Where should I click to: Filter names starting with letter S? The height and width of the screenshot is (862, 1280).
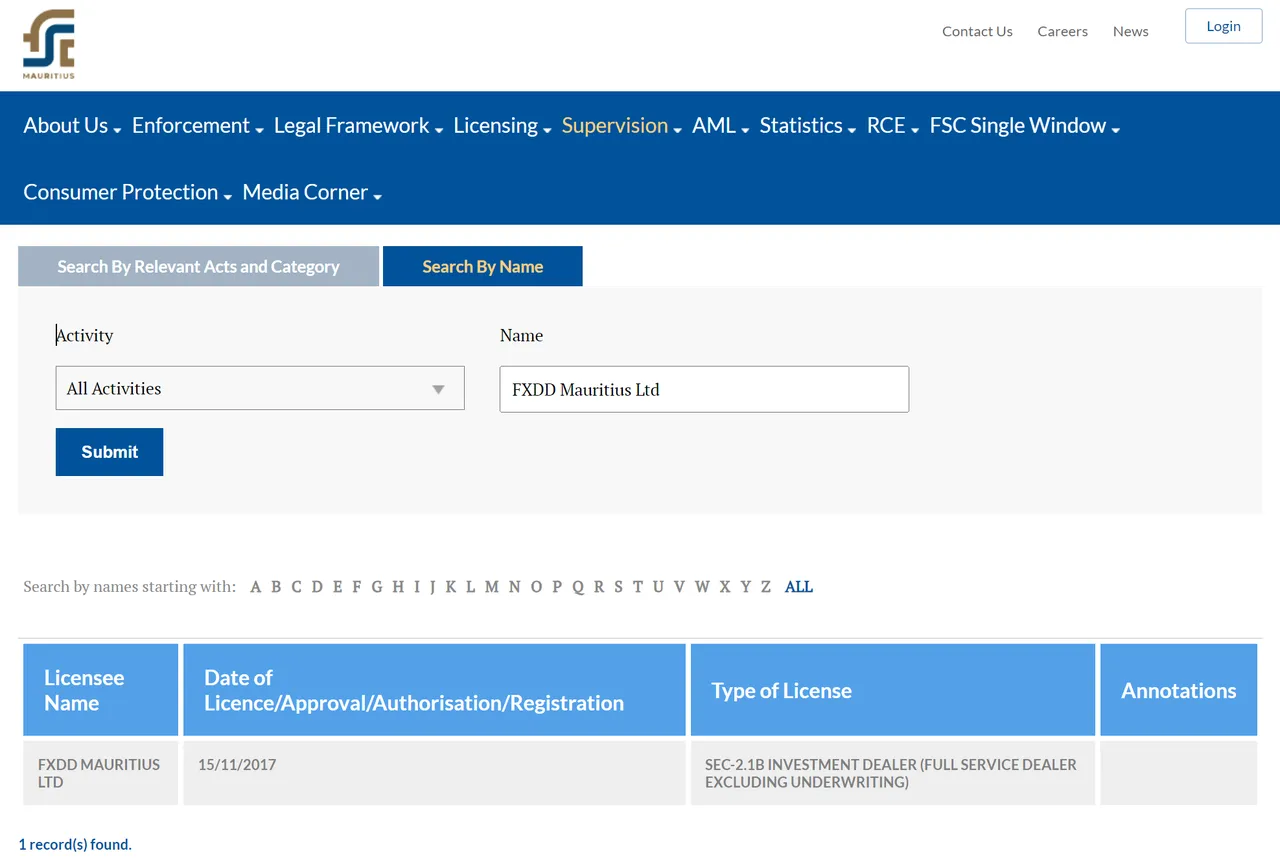[618, 587]
